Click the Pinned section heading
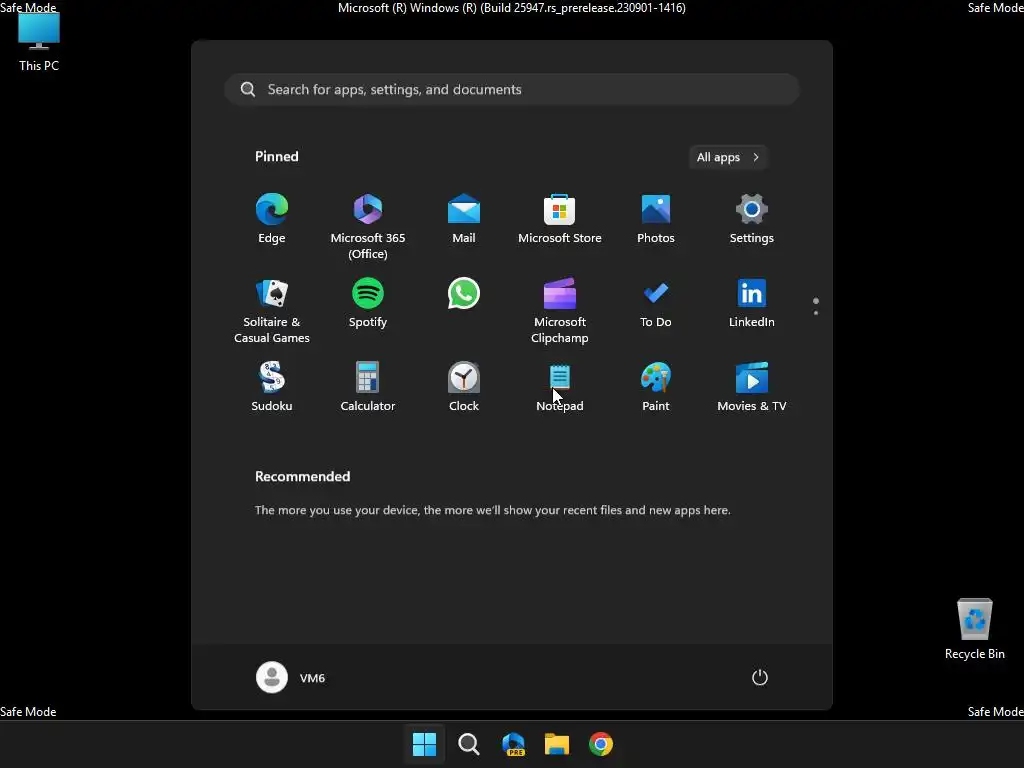 (277, 157)
